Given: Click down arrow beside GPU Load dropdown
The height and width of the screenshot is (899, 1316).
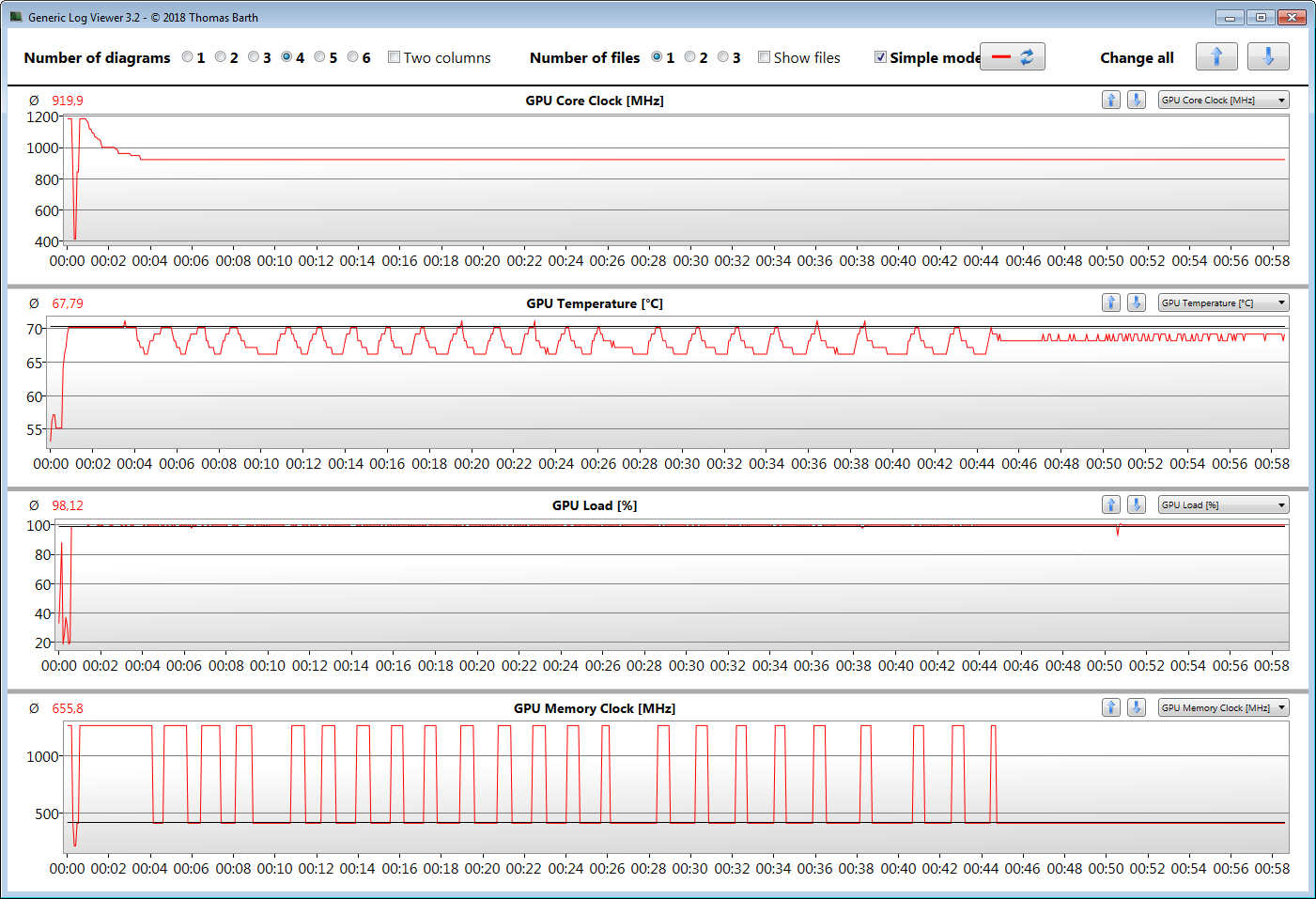Looking at the screenshot, I should (1137, 505).
